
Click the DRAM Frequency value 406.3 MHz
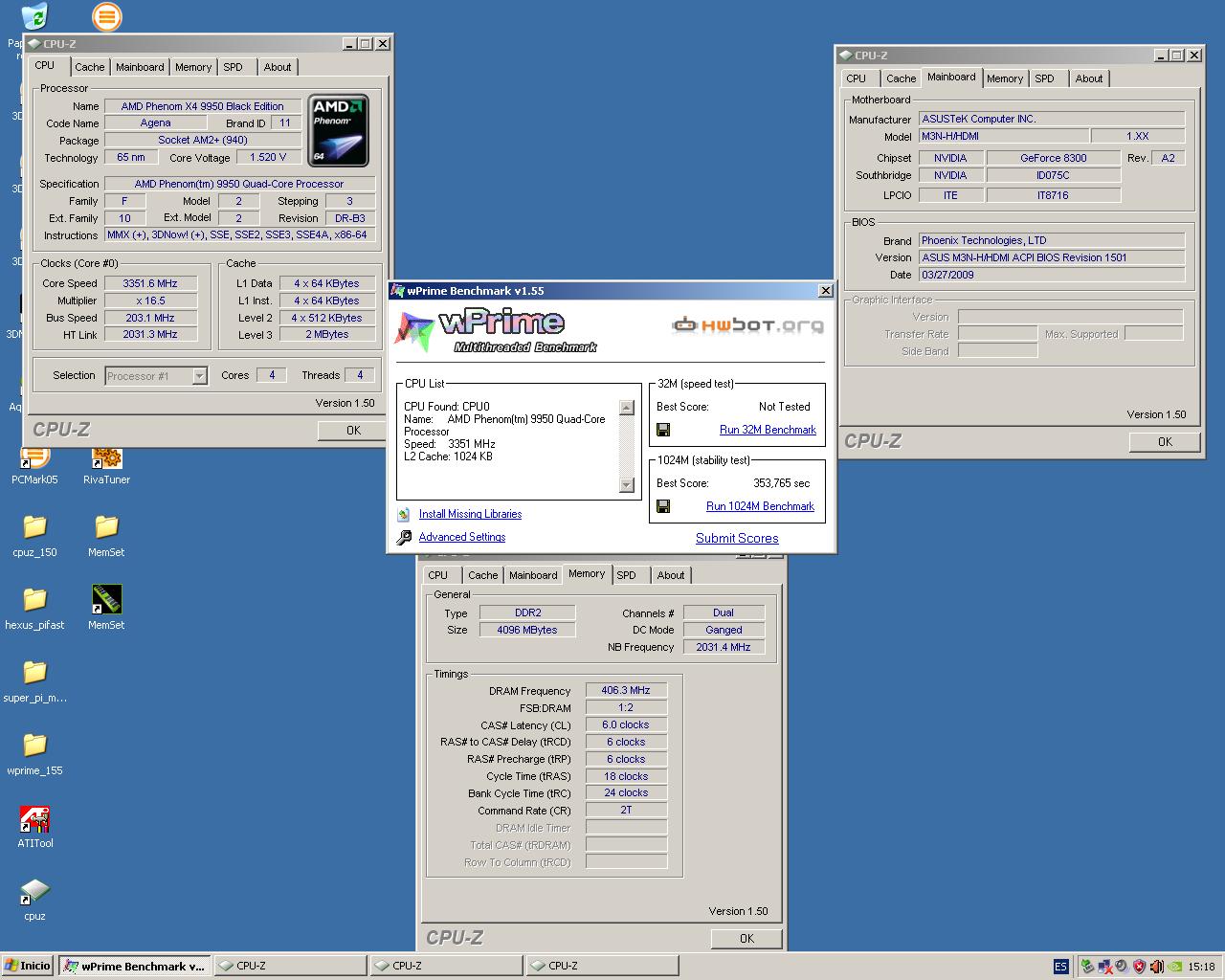[626, 690]
